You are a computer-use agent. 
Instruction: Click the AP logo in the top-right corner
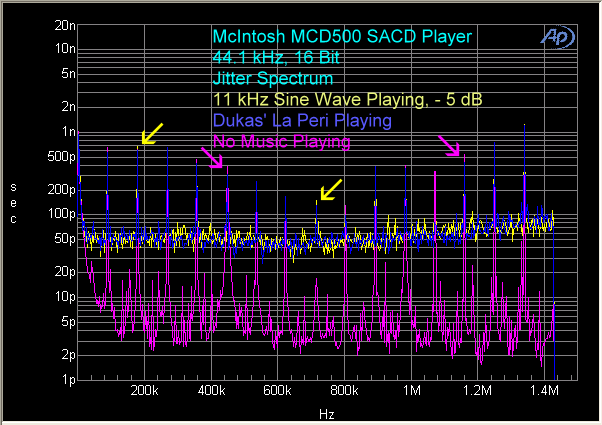point(549,35)
